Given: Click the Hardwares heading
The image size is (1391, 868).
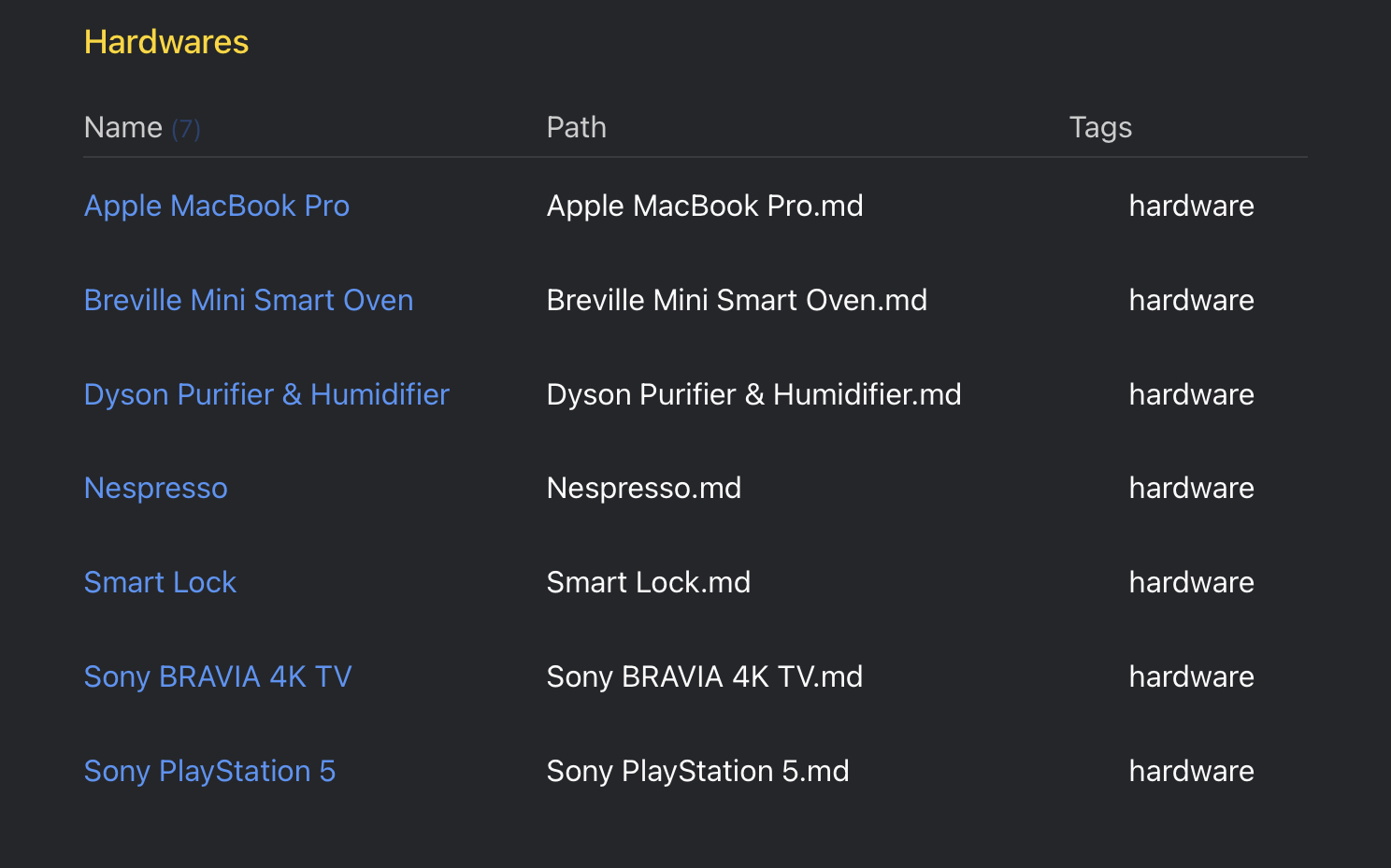Looking at the screenshot, I should [166, 42].
